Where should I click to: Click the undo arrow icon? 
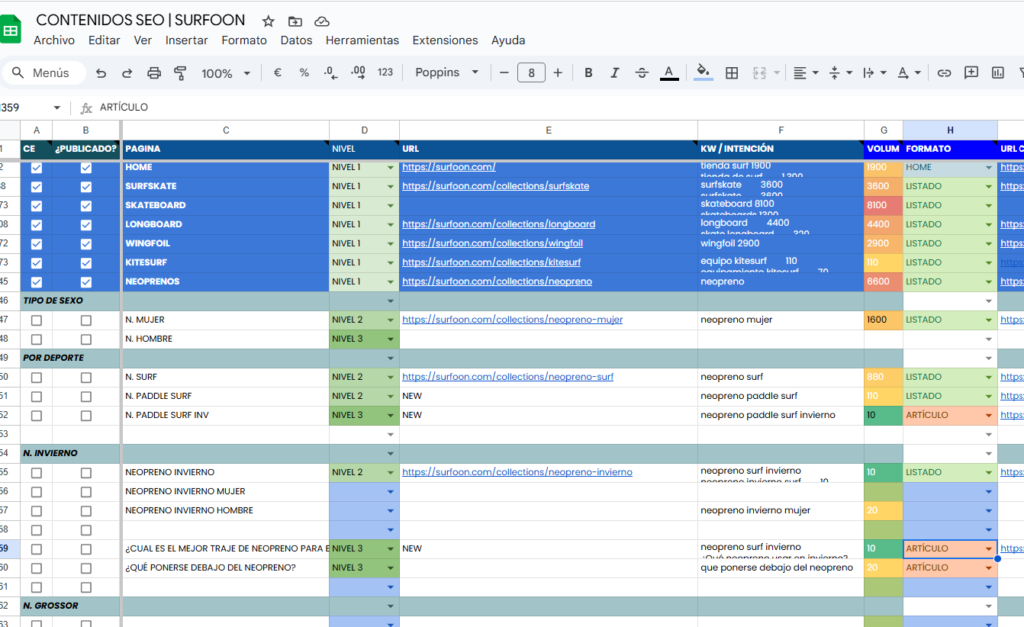pyautogui.click(x=101, y=73)
